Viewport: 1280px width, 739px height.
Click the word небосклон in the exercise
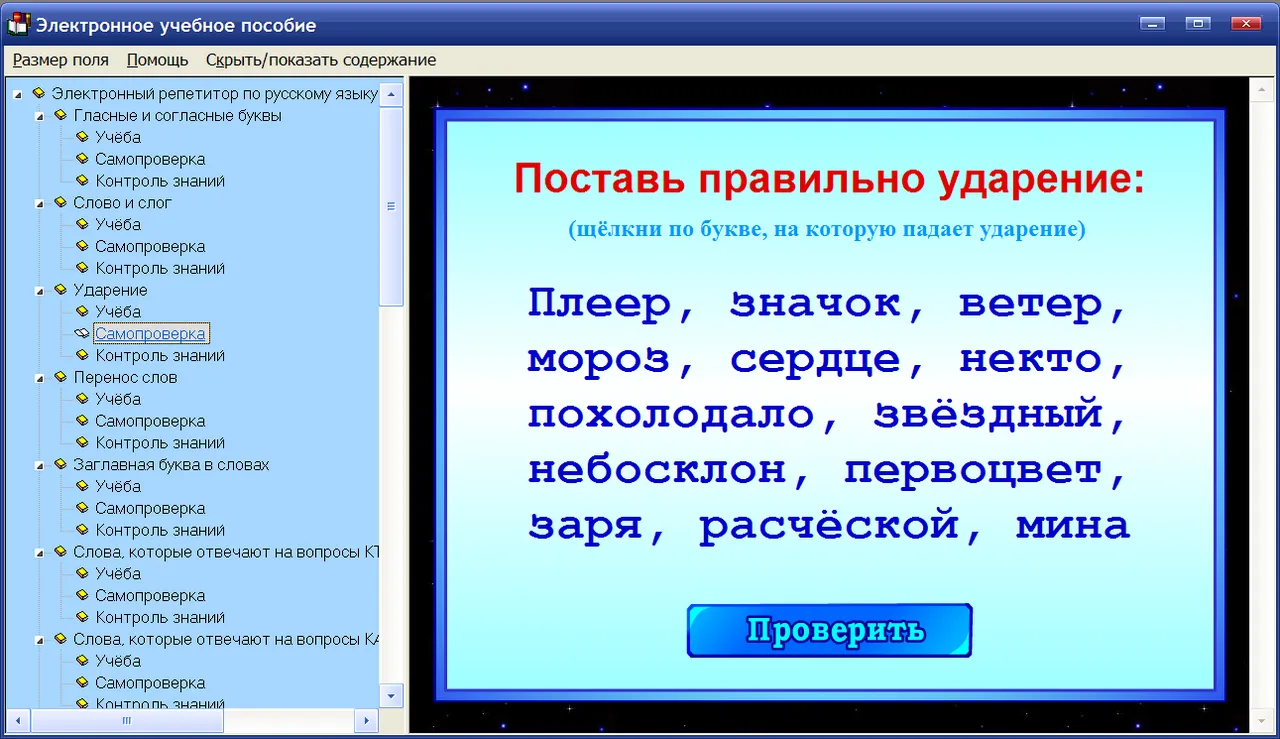[656, 470]
